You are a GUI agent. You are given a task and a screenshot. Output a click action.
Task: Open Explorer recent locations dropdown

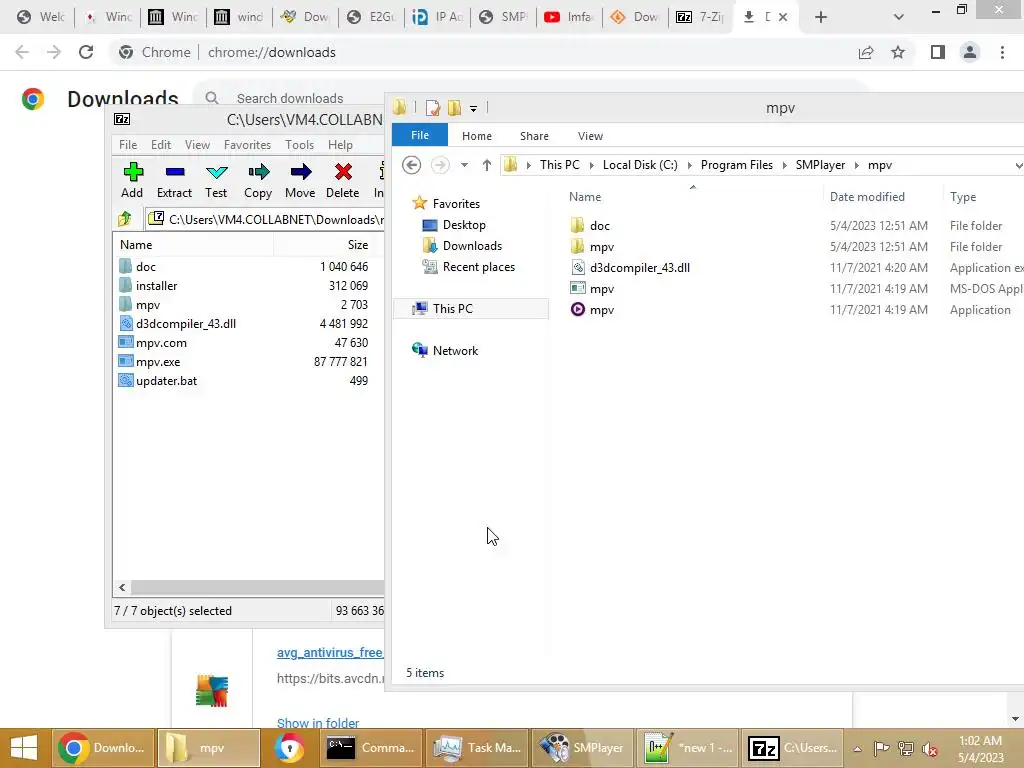click(x=464, y=165)
